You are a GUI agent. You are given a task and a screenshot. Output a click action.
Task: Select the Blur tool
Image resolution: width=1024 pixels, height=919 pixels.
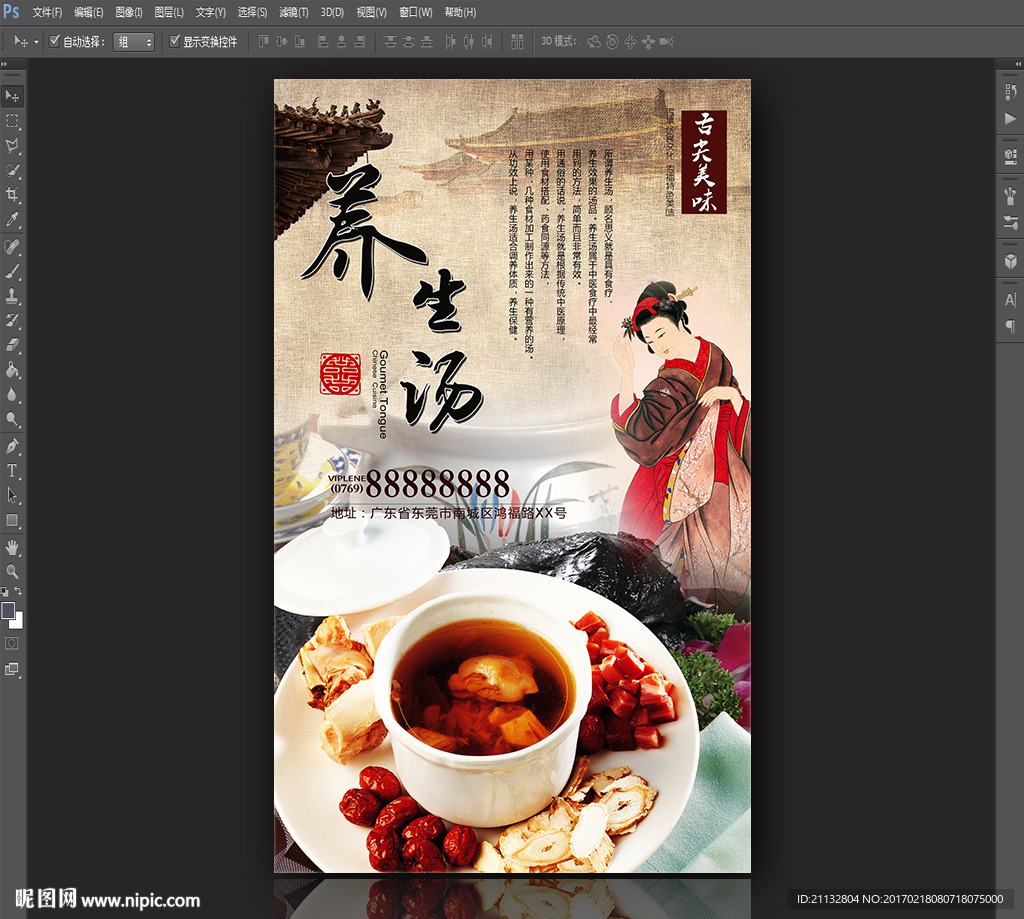pyautogui.click(x=12, y=395)
